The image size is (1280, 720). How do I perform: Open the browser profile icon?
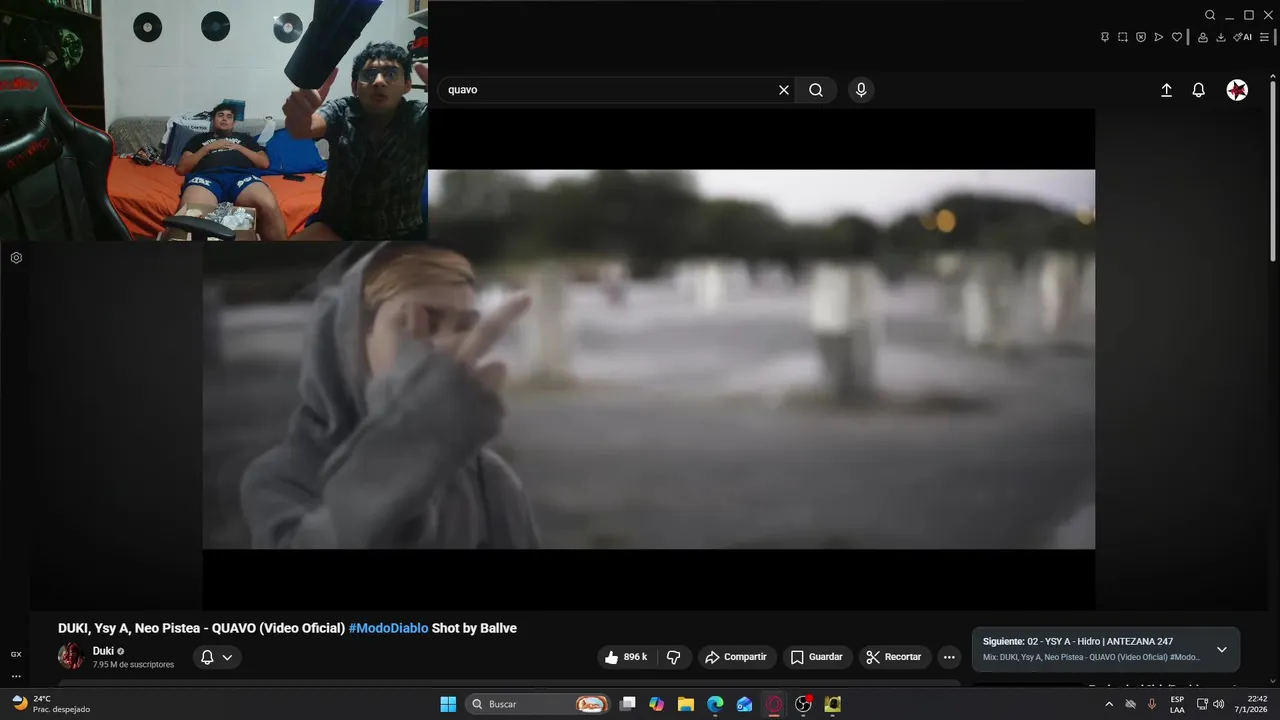(1203, 37)
